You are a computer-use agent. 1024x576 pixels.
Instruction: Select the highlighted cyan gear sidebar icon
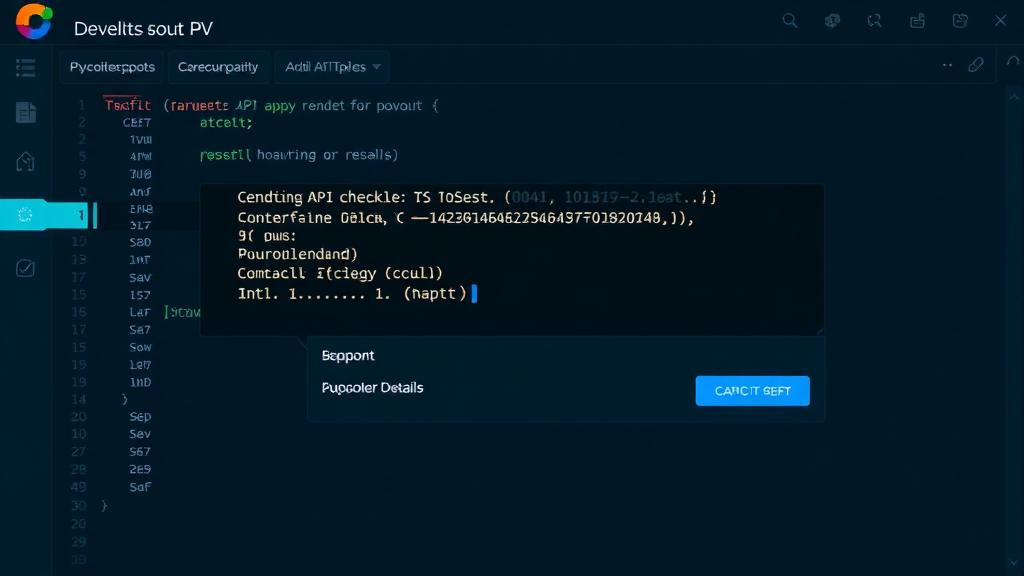click(26, 214)
